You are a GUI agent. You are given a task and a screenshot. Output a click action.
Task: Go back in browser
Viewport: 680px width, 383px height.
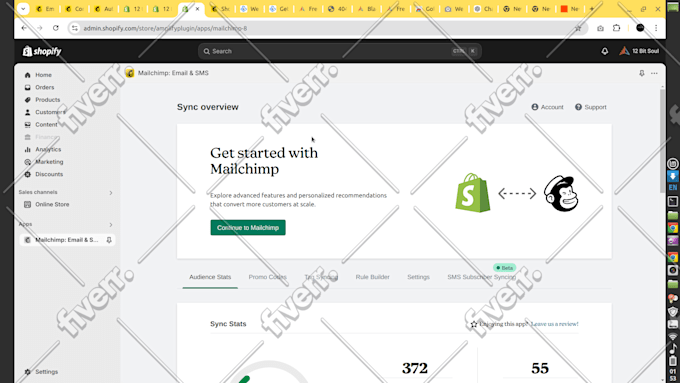[x=24, y=28]
